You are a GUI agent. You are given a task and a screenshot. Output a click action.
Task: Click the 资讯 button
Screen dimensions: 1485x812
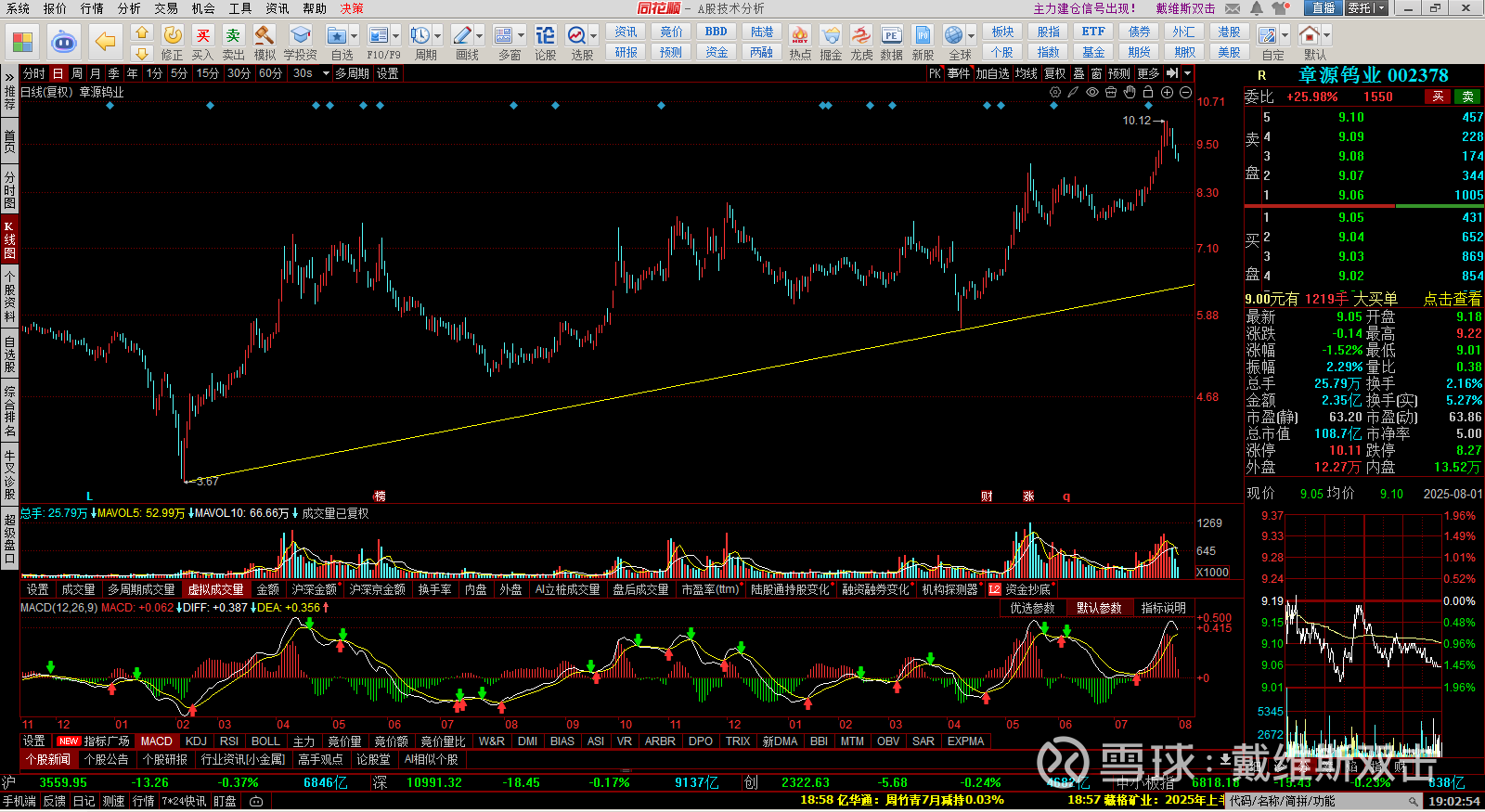coord(626,32)
